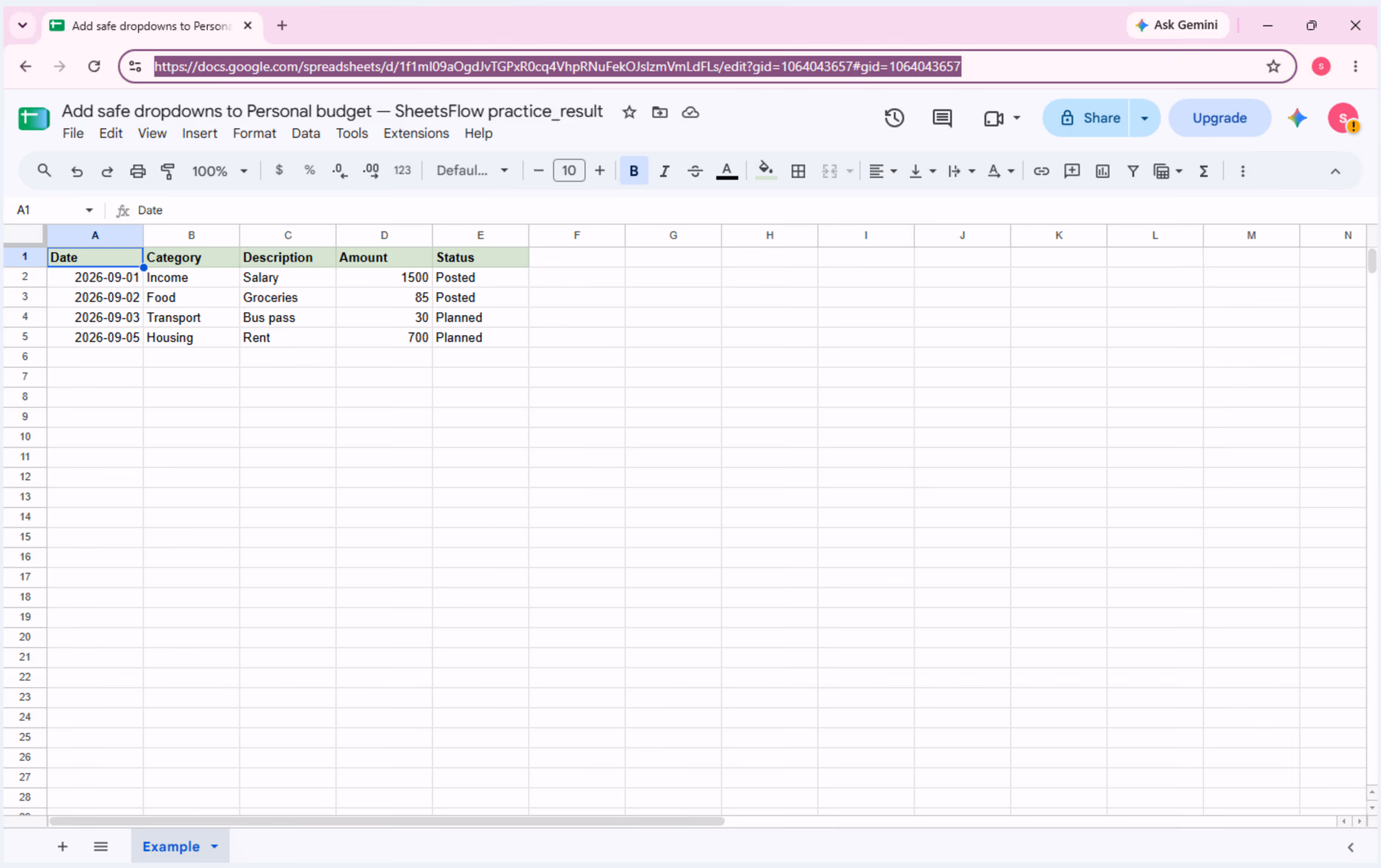Open the Extensions menu
Screen dimensions: 1381x868
pos(416,133)
